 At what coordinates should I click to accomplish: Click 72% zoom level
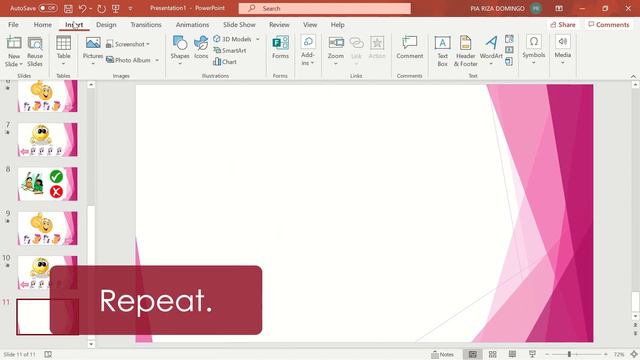point(619,354)
